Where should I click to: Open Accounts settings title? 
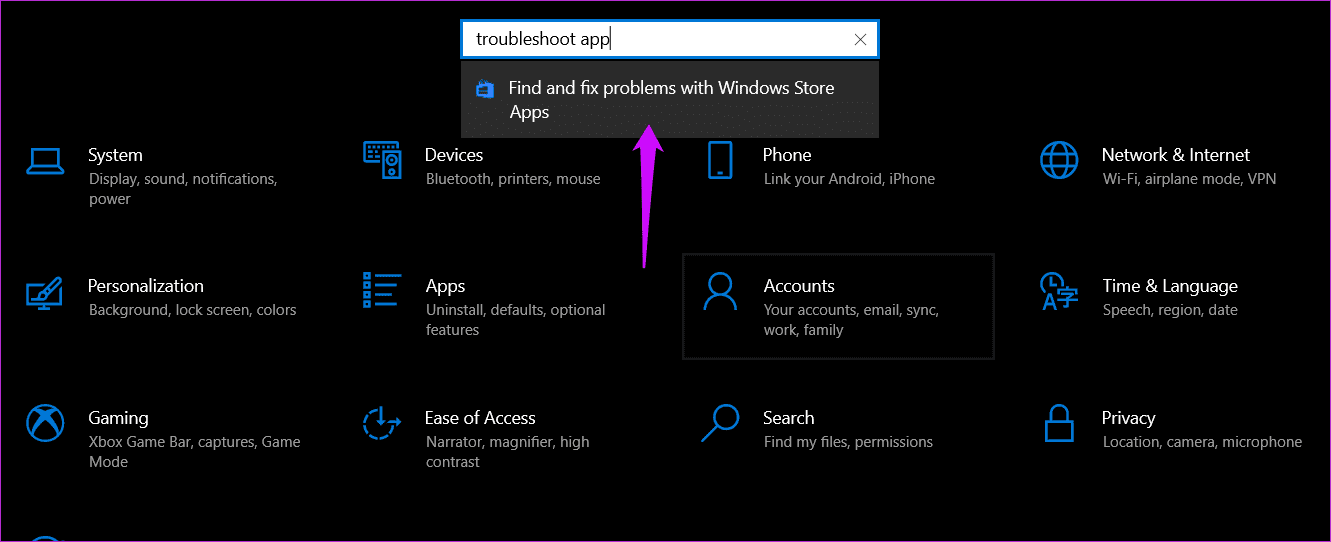[799, 286]
